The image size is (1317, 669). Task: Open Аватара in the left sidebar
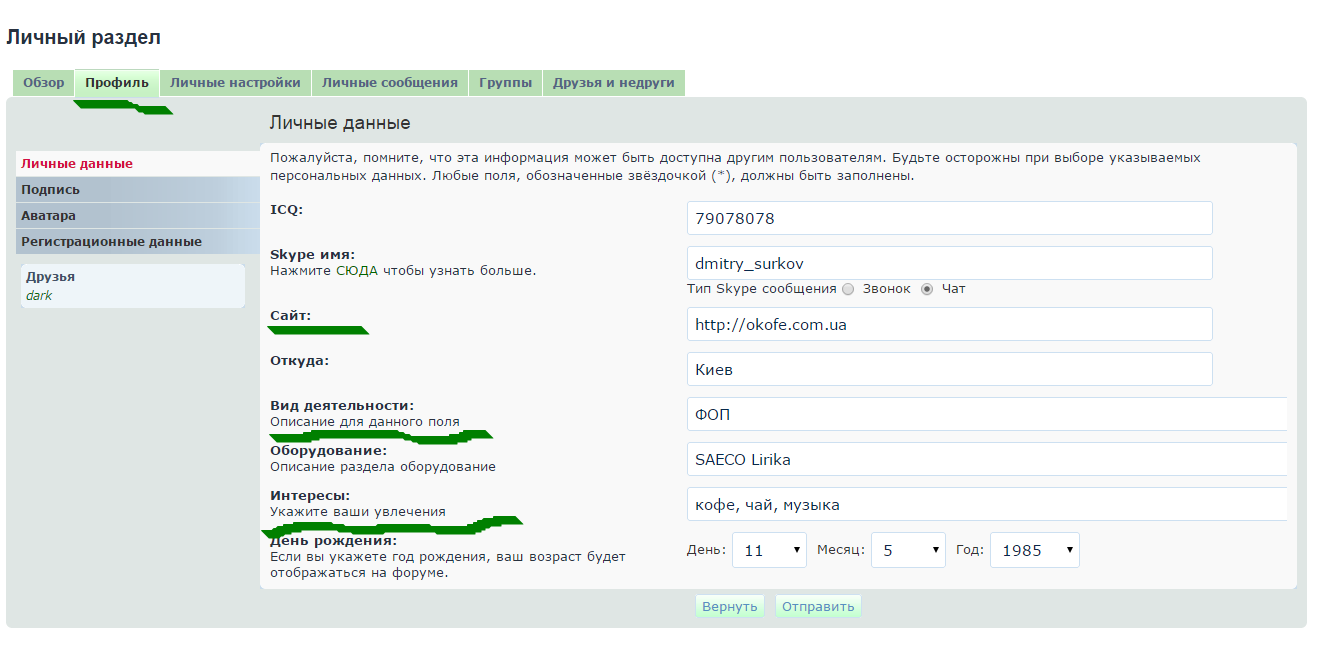coord(48,216)
